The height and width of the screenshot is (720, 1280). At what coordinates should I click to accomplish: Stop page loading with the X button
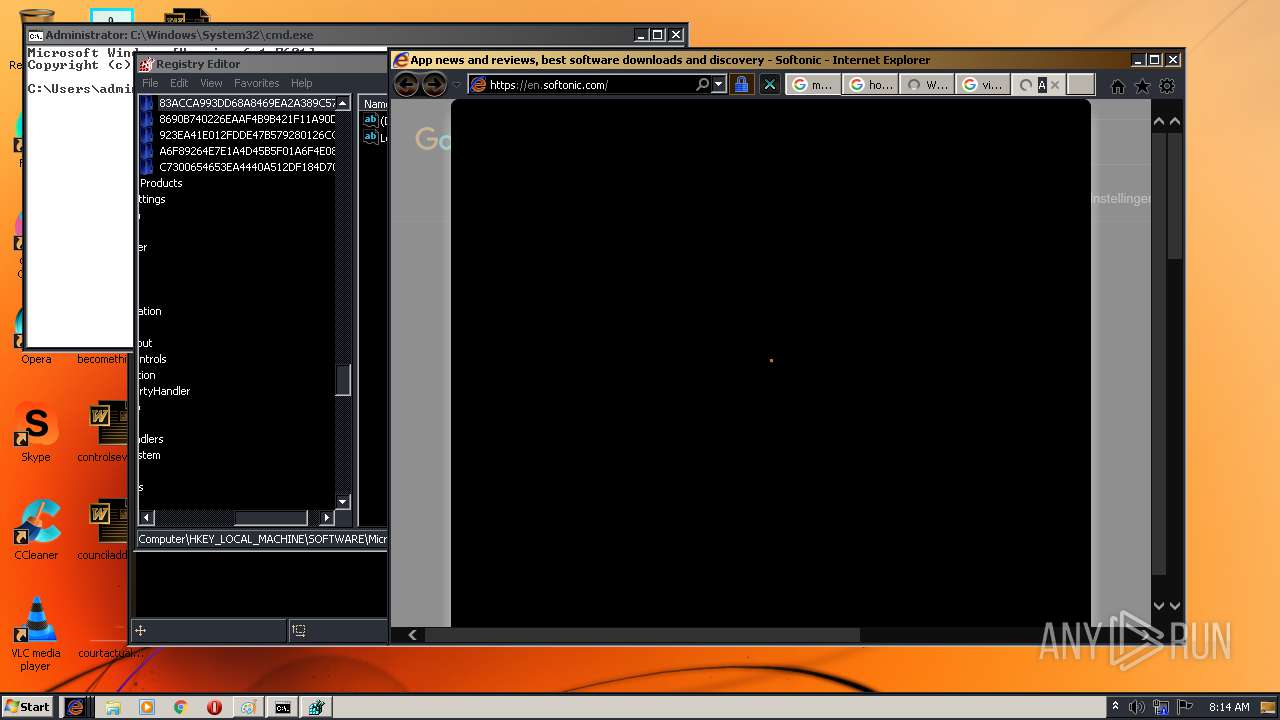tap(769, 85)
